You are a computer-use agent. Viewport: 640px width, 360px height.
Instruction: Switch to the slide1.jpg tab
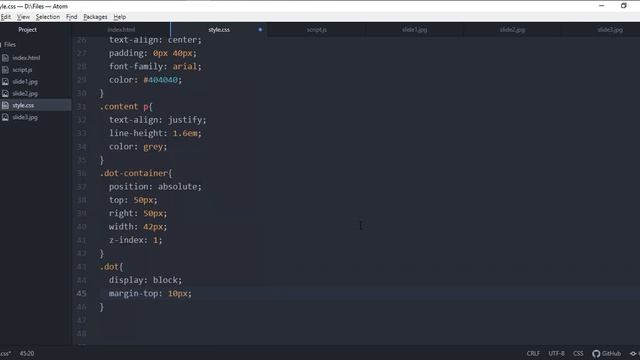click(414, 29)
